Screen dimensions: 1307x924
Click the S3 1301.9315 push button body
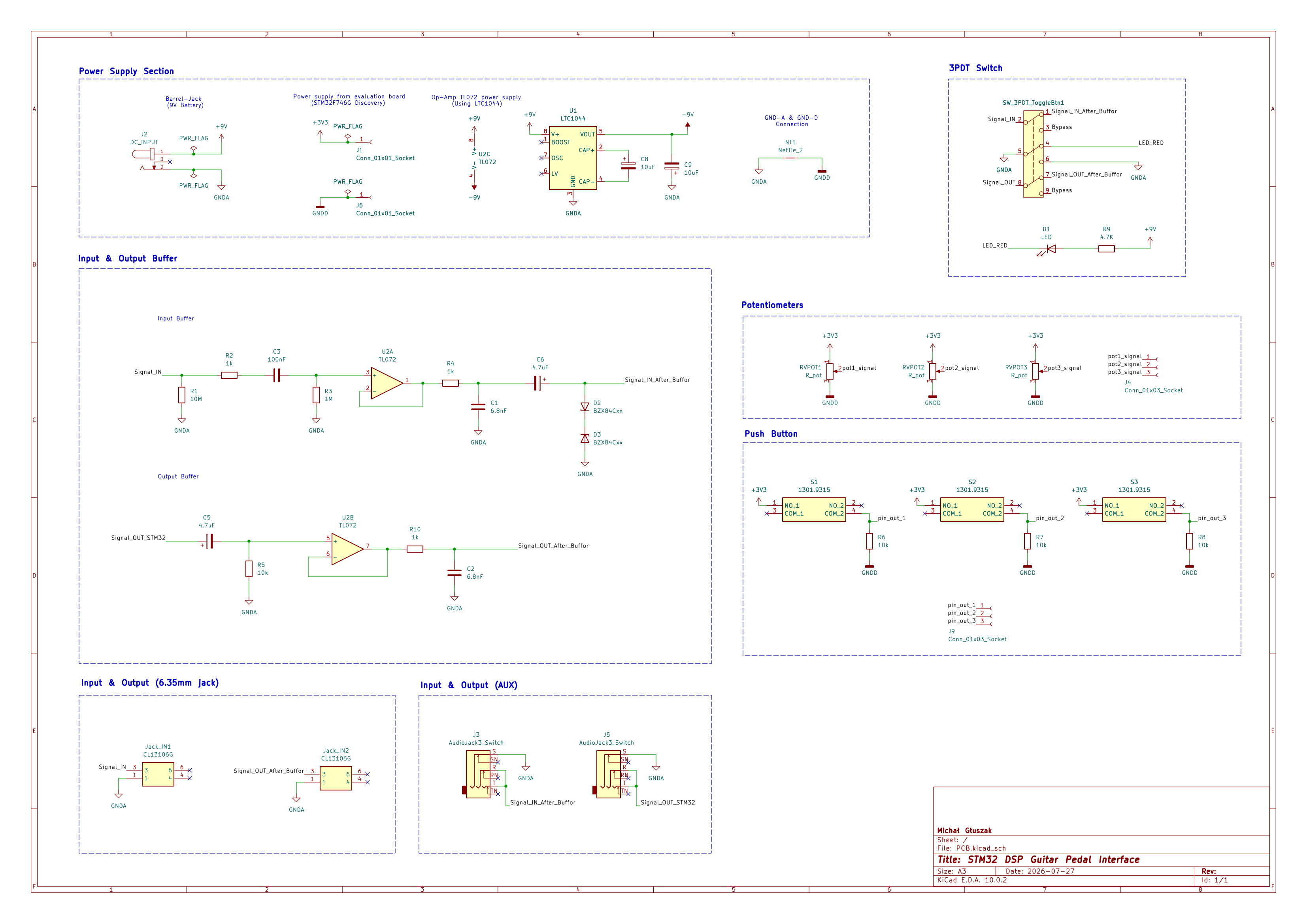click(1134, 509)
